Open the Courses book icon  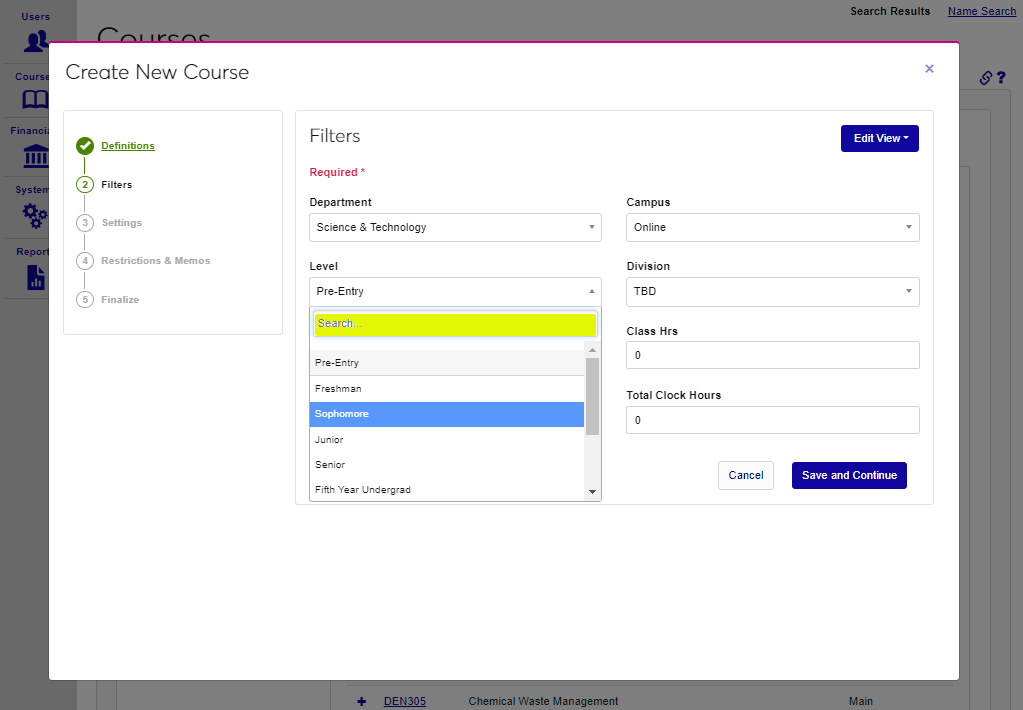pos(36,99)
